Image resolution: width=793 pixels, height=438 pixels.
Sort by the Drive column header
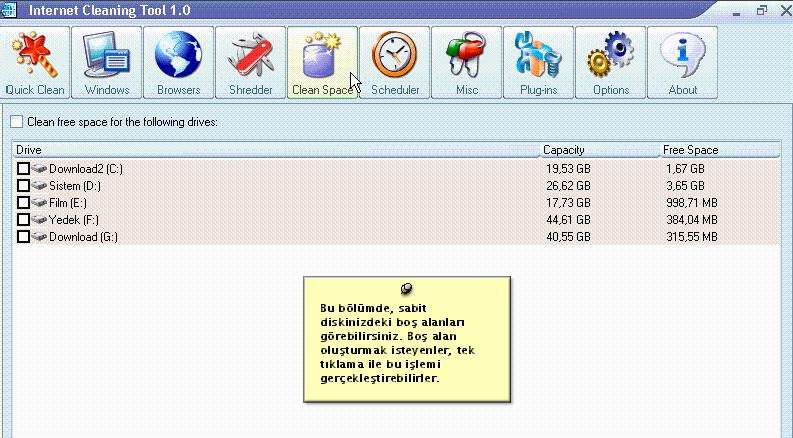pos(276,150)
